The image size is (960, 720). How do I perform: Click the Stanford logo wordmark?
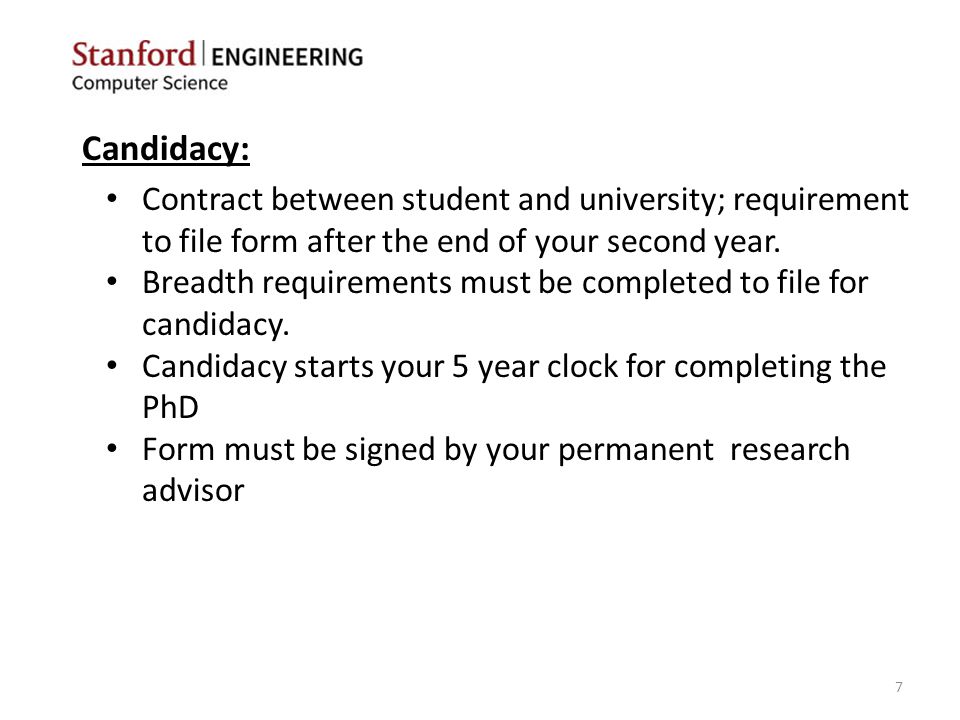coord(133,54)
